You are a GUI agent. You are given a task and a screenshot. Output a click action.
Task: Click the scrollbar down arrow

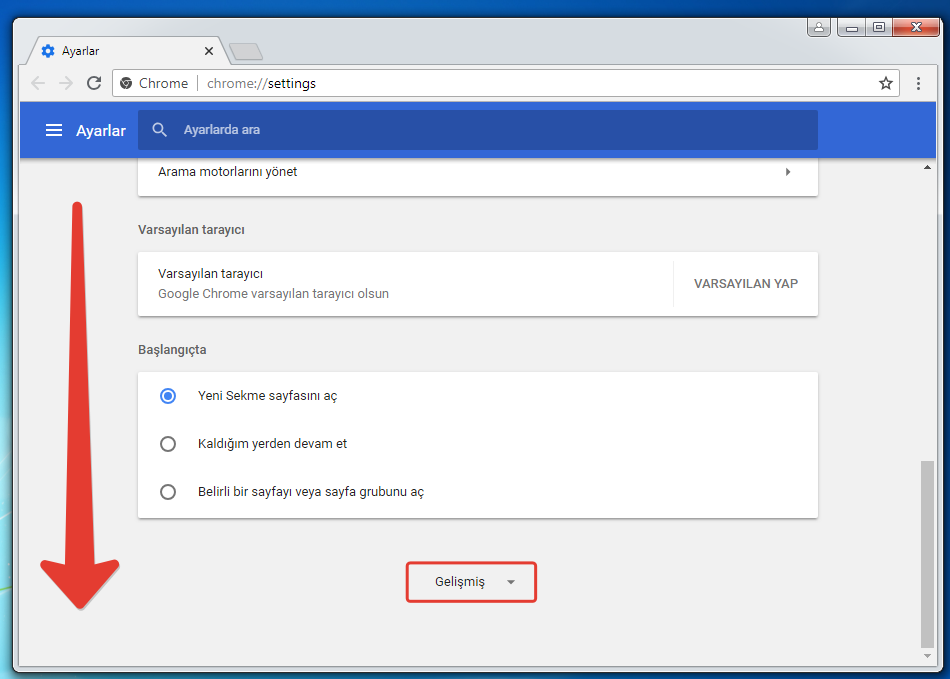click(x=927, y=655)
